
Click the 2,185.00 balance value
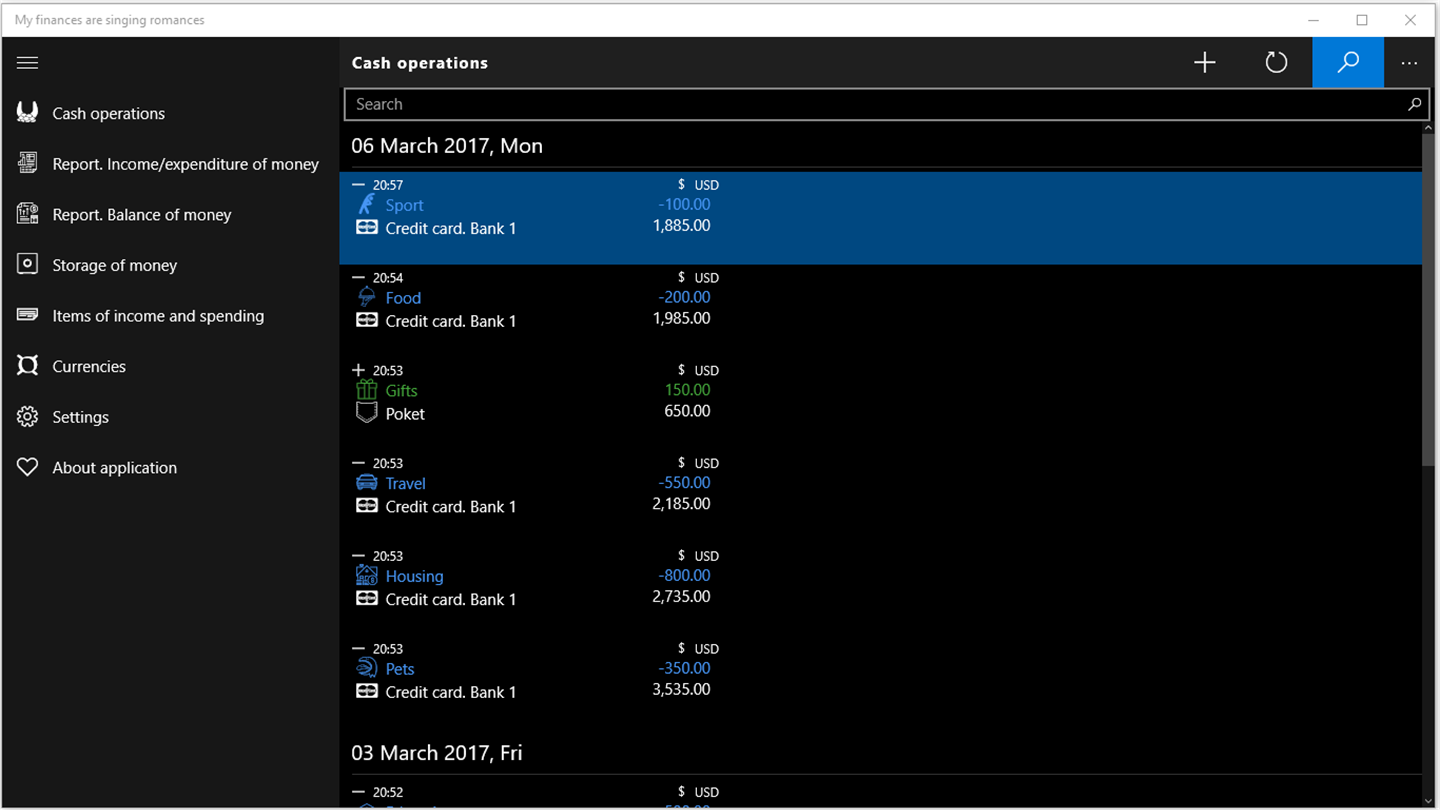682,503
